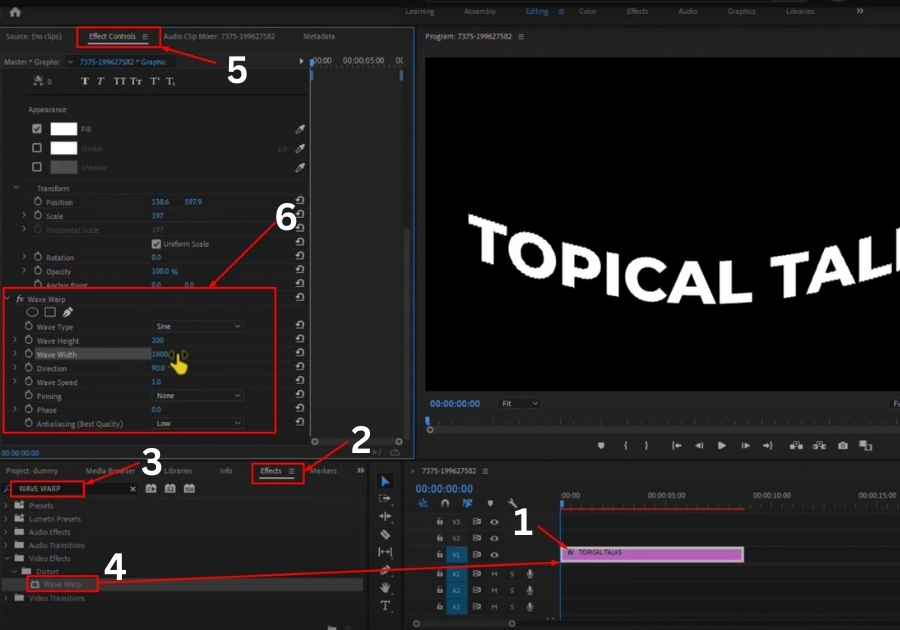Select the Slip tool
This screenshot has width=900, height=630.
[385, 552]
